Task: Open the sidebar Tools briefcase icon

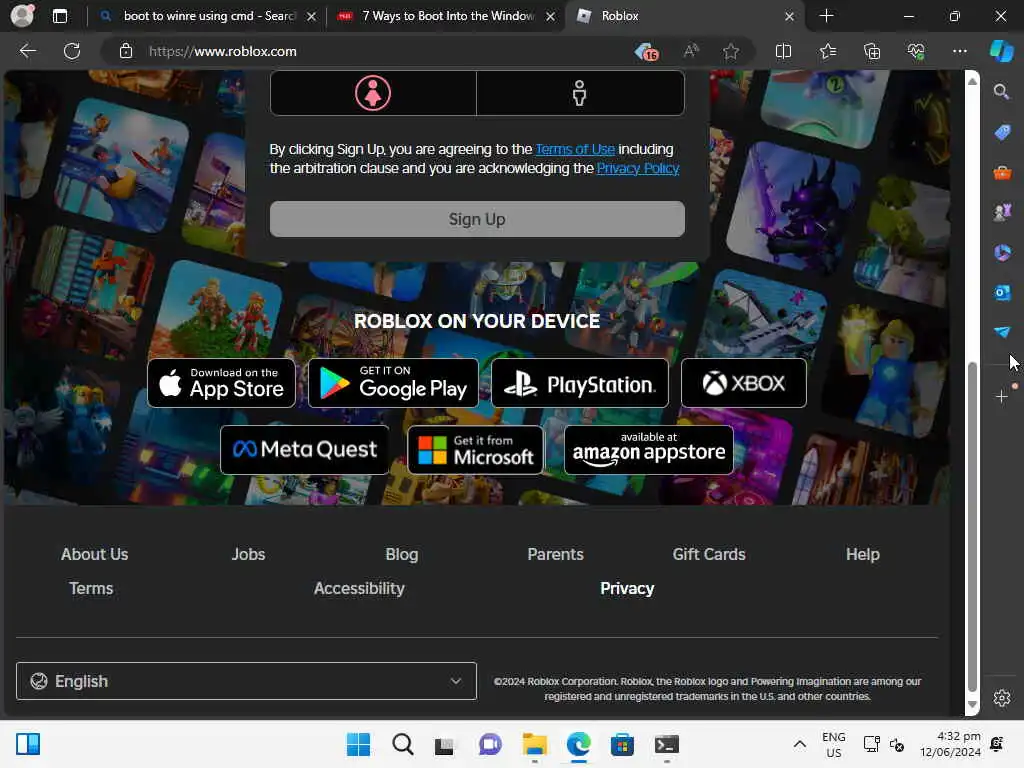Action: coord(1002,172)
